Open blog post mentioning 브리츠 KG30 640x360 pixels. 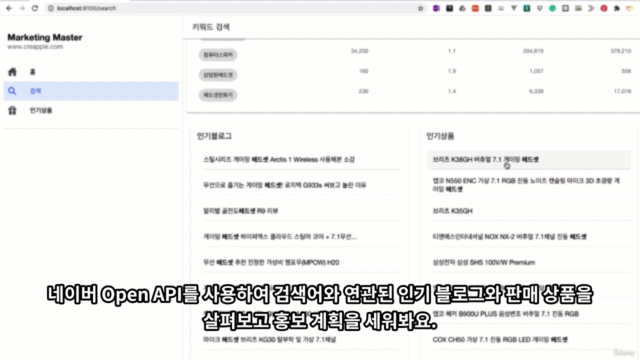pyautogui.click(x=269, y=340)
